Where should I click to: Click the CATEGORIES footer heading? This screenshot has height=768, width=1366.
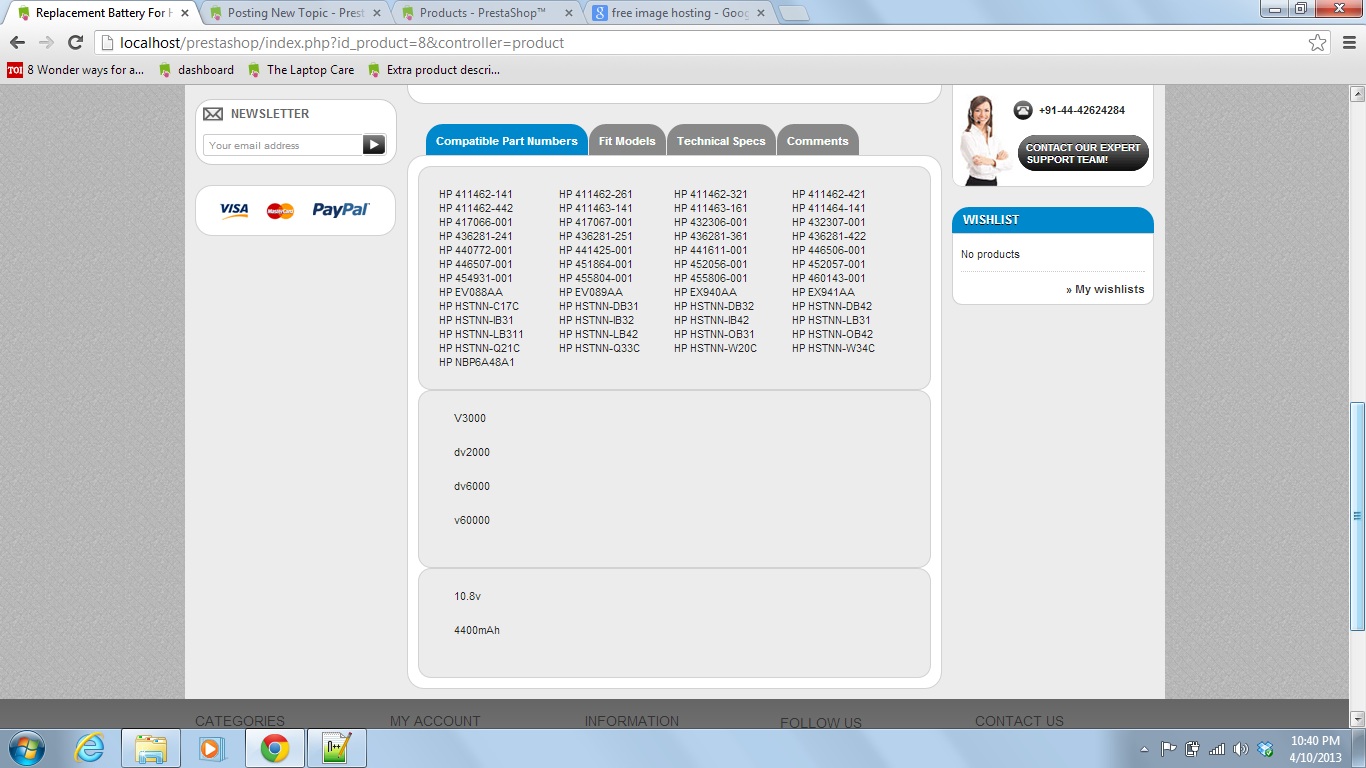click(x=240, y=721)
